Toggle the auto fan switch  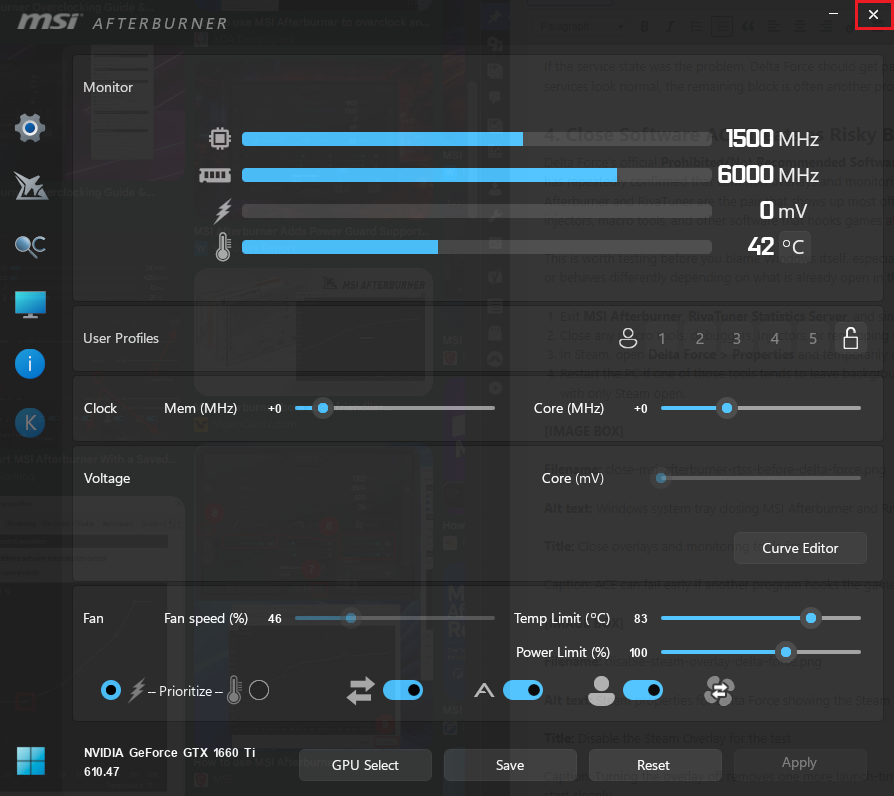coord(523,691)
